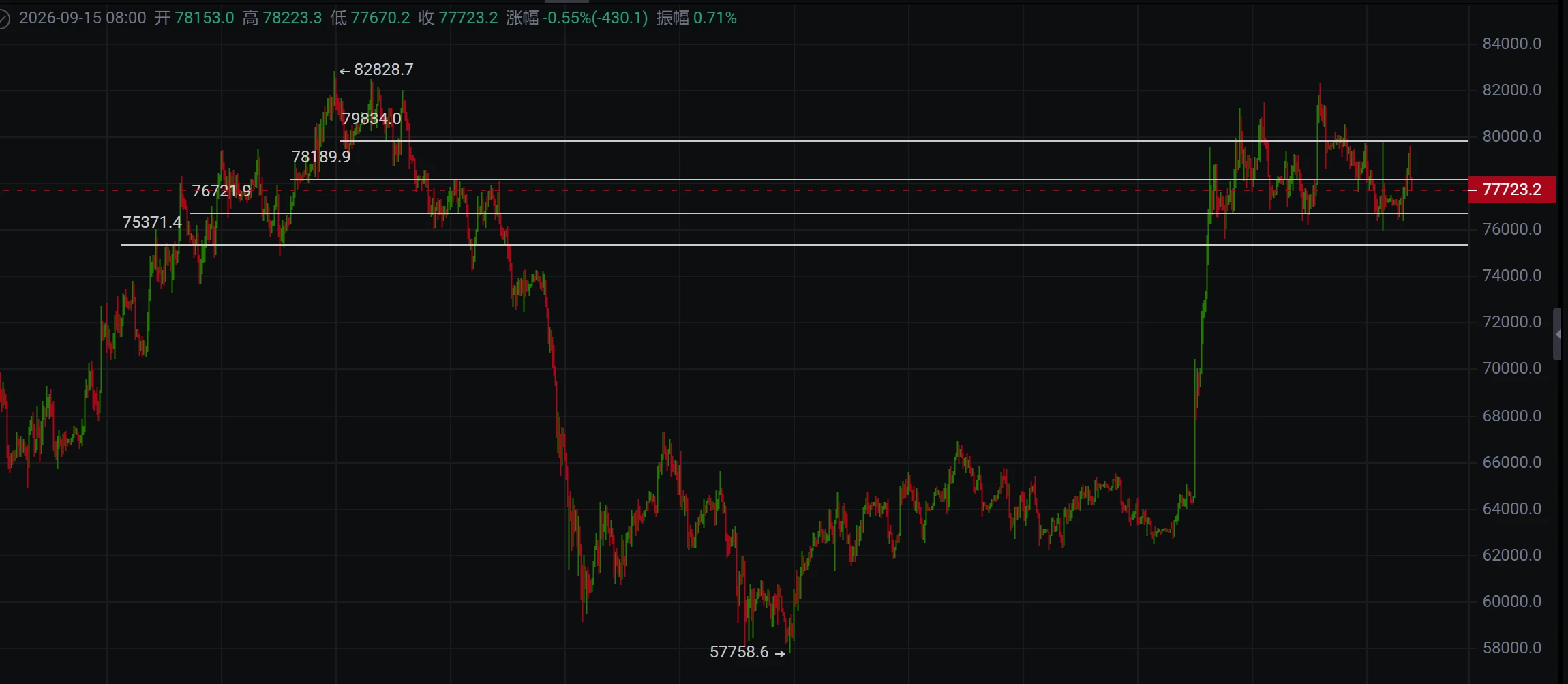The height and width of the screenshot is (684, 1568).
Task: Click the 66000.0 price axis label
Action: pyautogui.click(x=1511, y=462)
